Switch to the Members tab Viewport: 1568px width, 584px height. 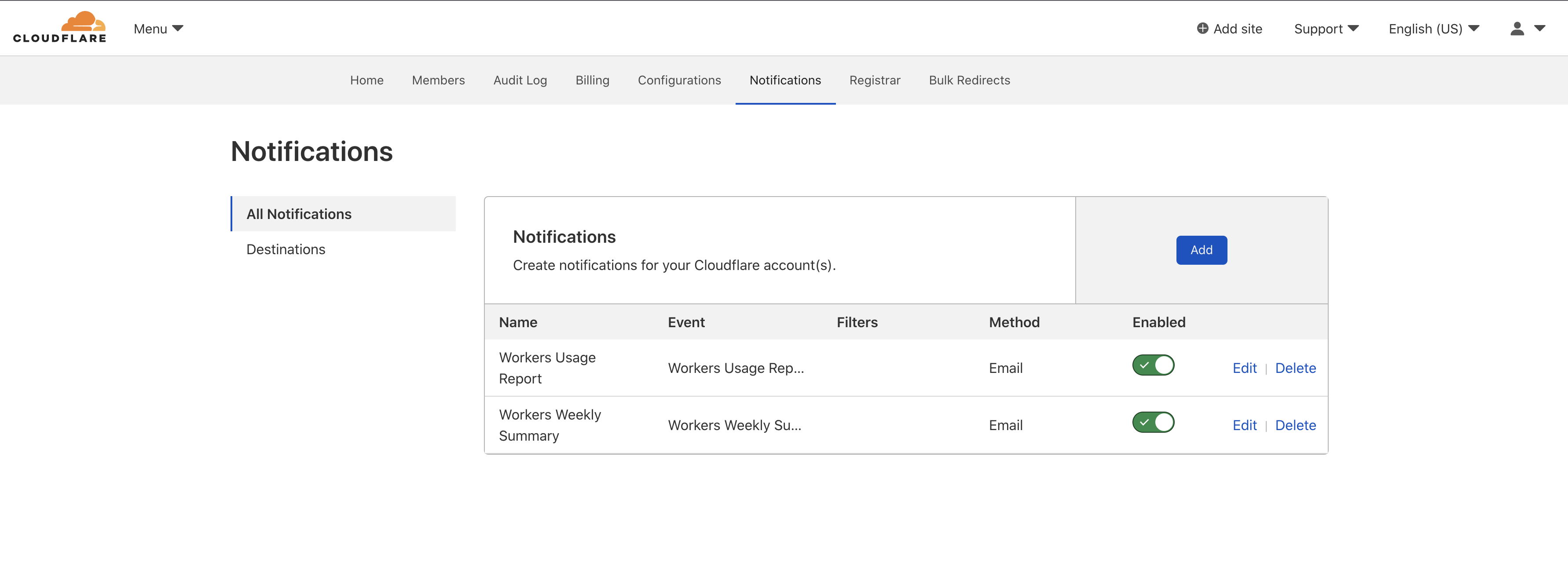pyautogui.click(x=438, y=80)
